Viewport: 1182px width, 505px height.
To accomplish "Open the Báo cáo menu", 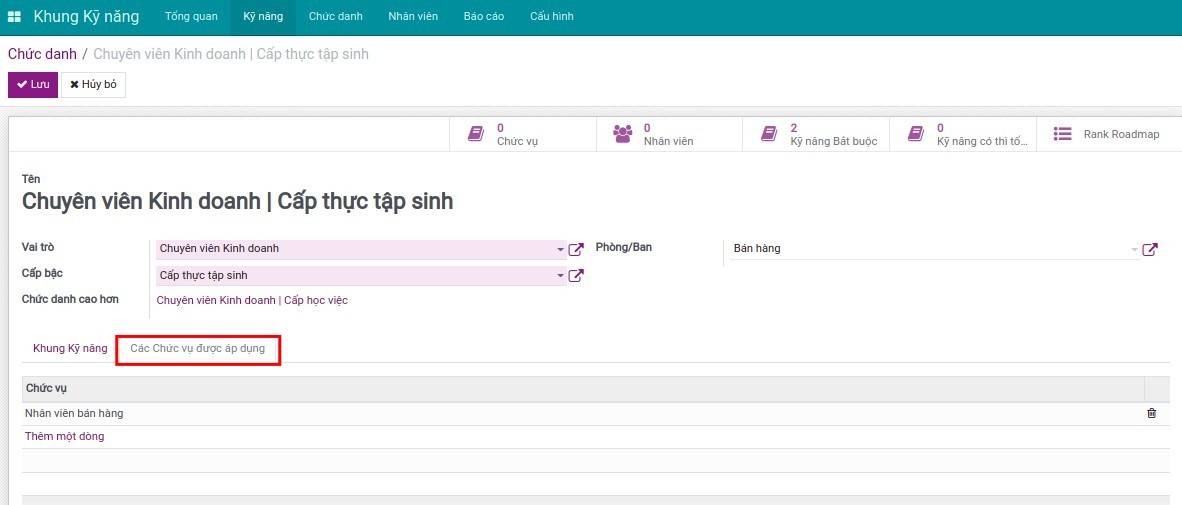I will [x=483, y=17].
